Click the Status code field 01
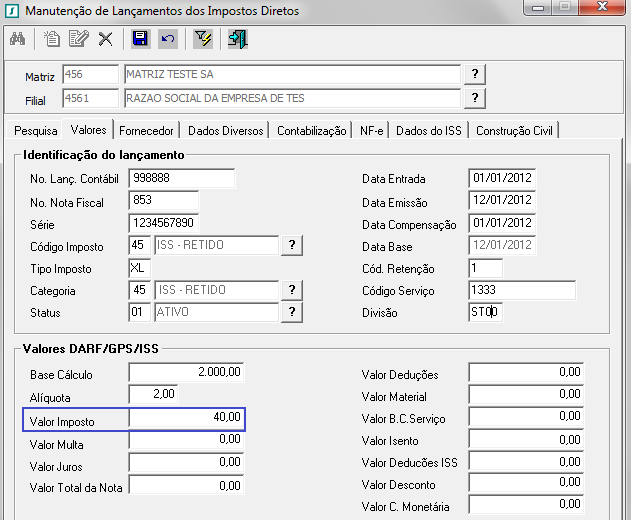Image resolution: width=631 pixels, height=520 pixels. pyautogui.click(x=140, y=312)
